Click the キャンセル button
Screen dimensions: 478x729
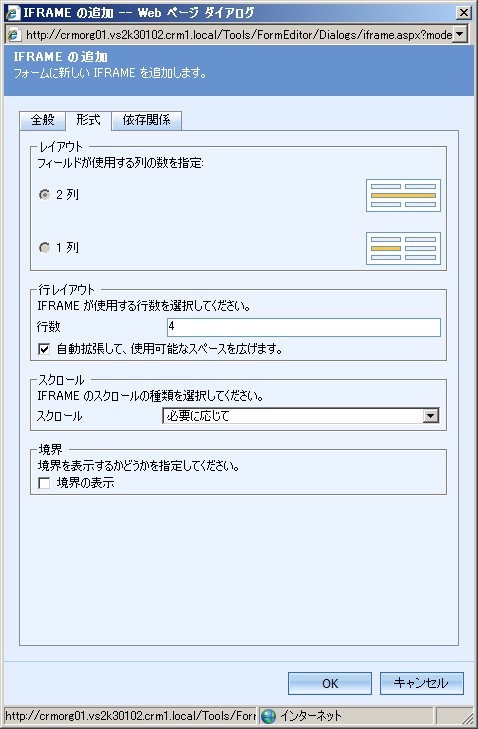point(422,683)
